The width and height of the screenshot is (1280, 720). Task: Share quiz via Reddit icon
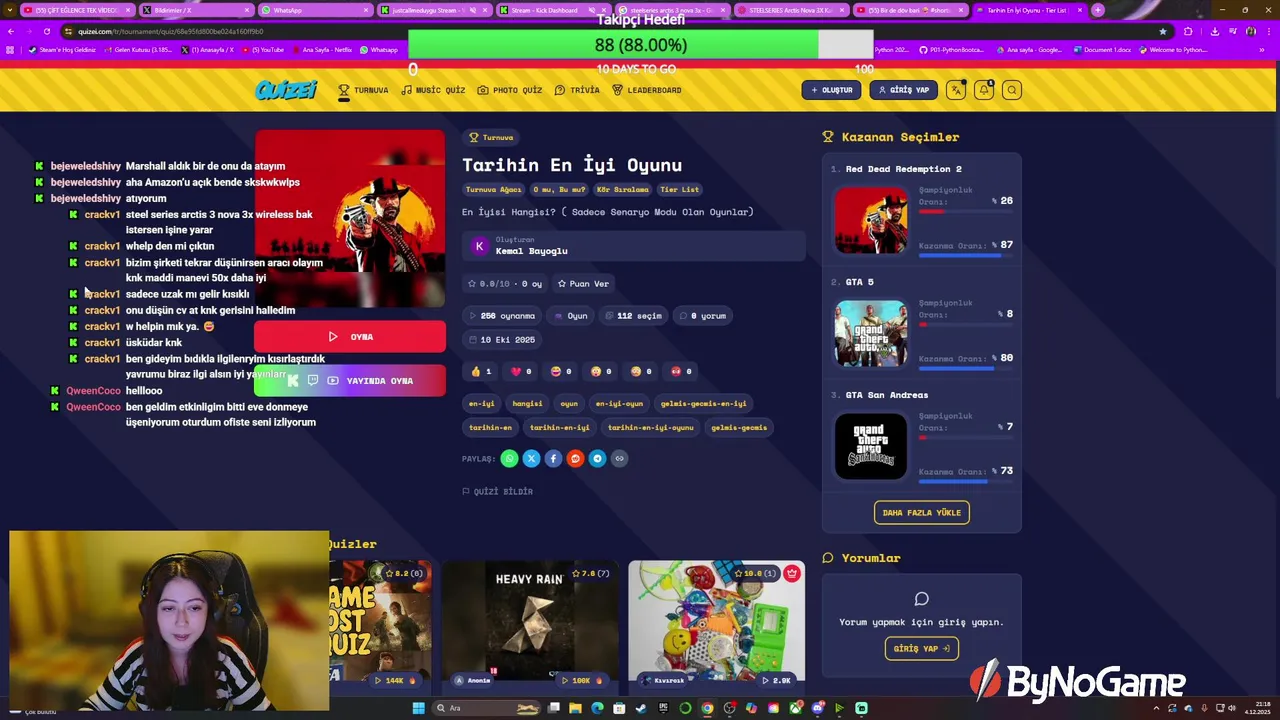(x=575, y=458)
